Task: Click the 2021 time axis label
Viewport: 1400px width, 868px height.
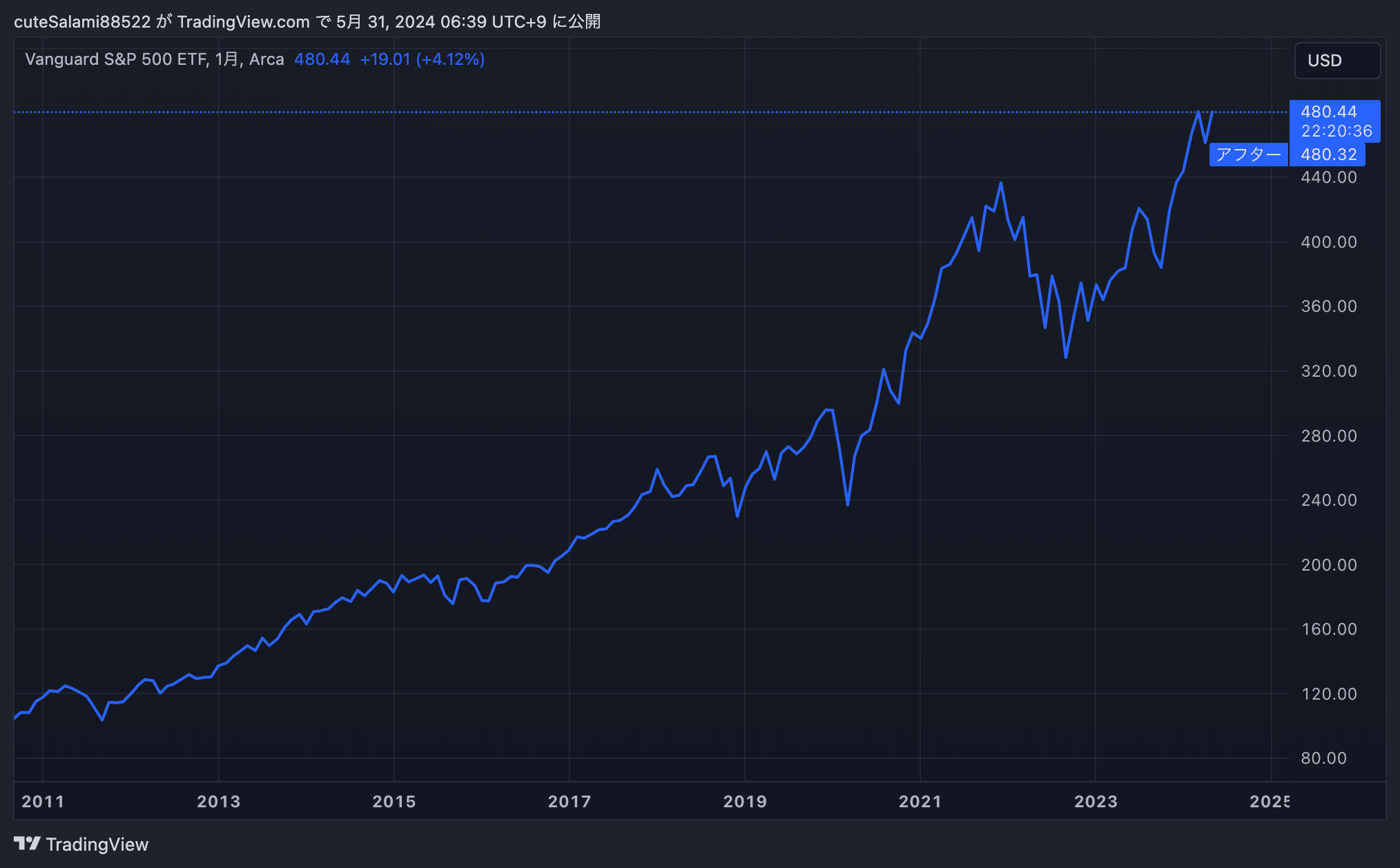Action: pyautogui.click(x=920, y=802)
